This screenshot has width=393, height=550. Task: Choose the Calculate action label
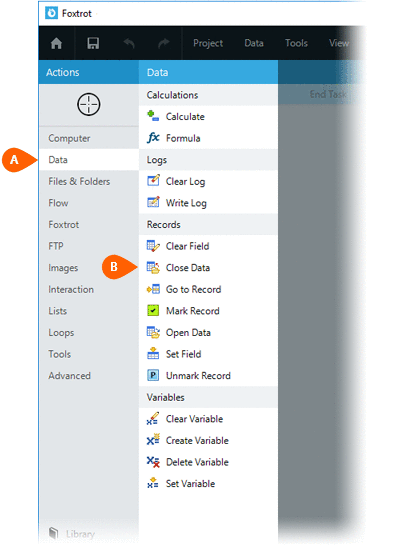(185, 116)
